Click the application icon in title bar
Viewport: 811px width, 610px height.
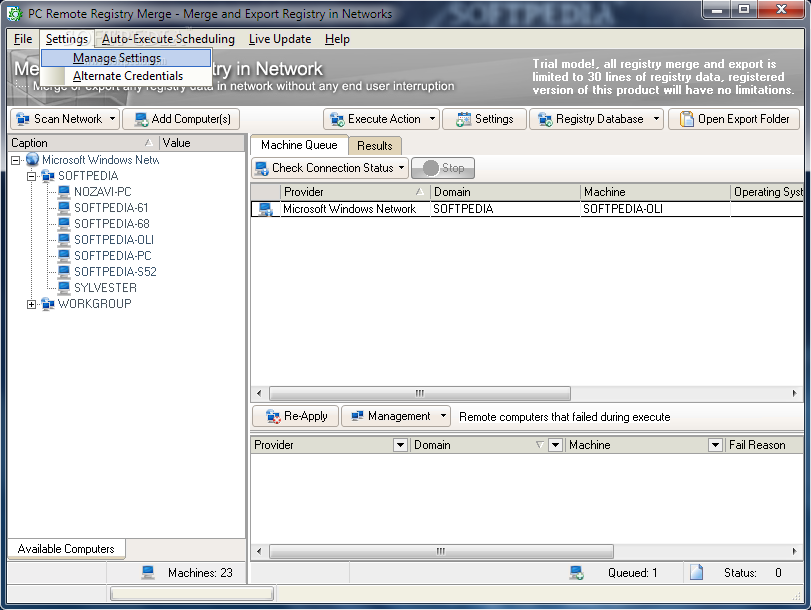point(15,13)
